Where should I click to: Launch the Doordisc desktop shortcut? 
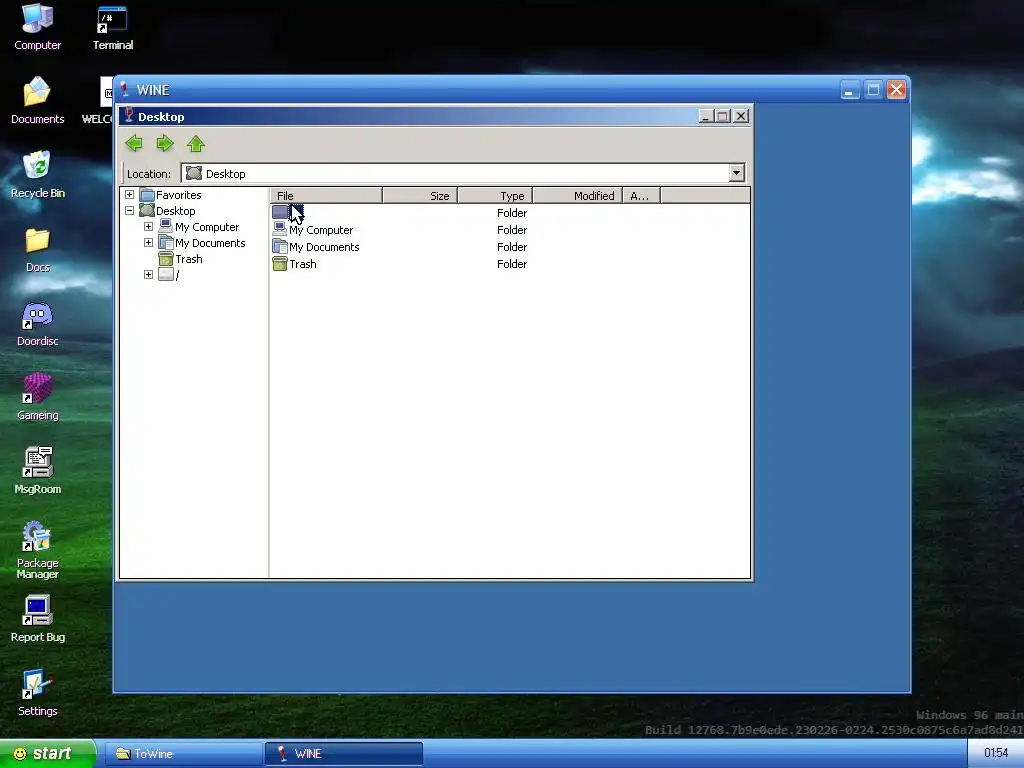point(37,323)
